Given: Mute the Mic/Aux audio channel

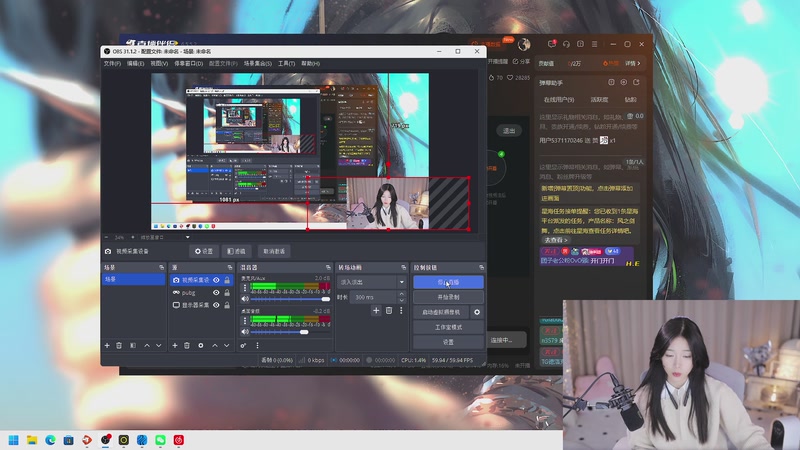Looking at the screenshot, I should click(x=245, y=299).
